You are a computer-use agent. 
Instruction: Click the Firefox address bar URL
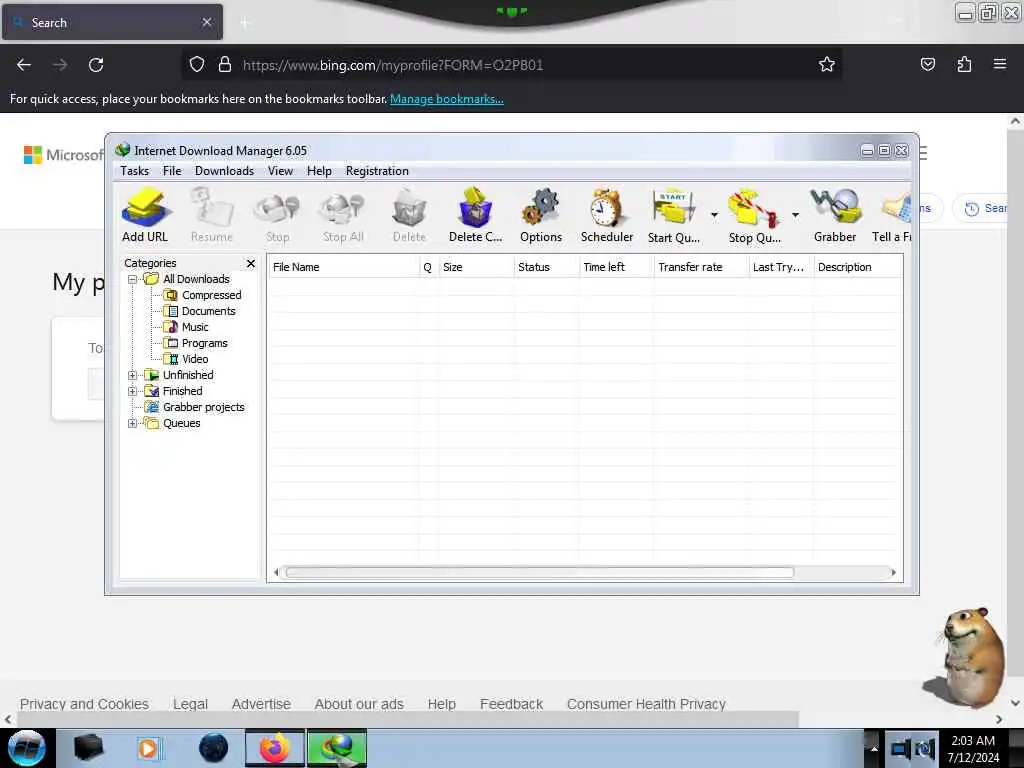393,65
